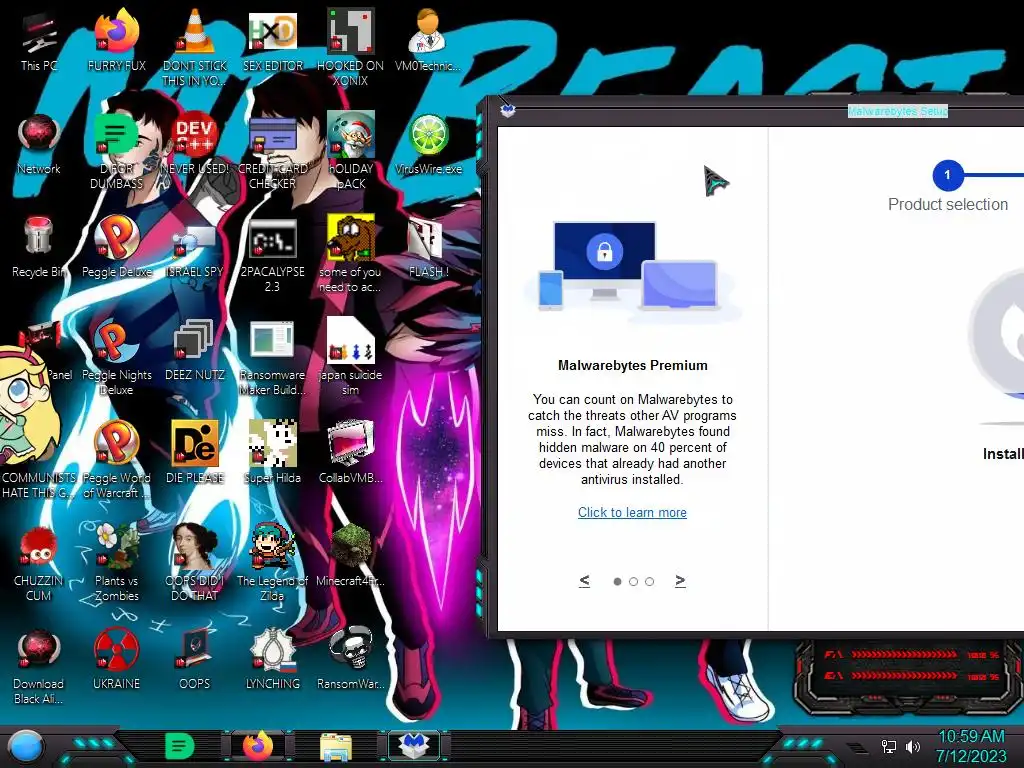Image resolution: width=1024 pixels, height=768 pixels.
Task: Click the Malwarebytes title bar logo icon
Action: coord(507,110)
